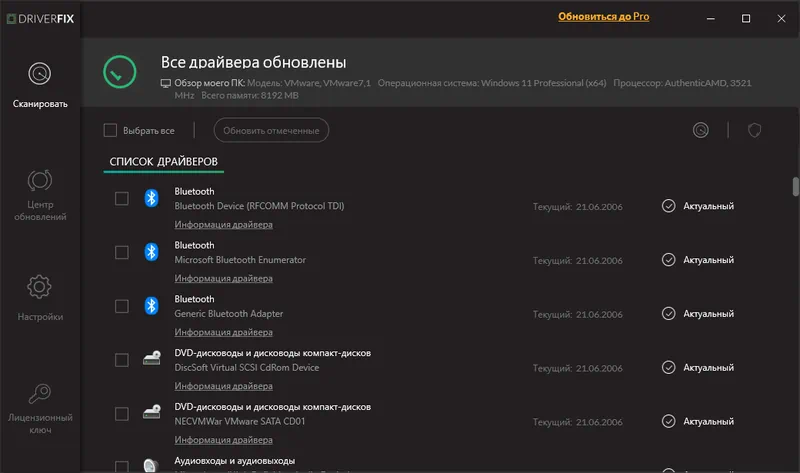Check the Bluetooth Device RFCOMM Protocol TDI box

click(121, 198)
